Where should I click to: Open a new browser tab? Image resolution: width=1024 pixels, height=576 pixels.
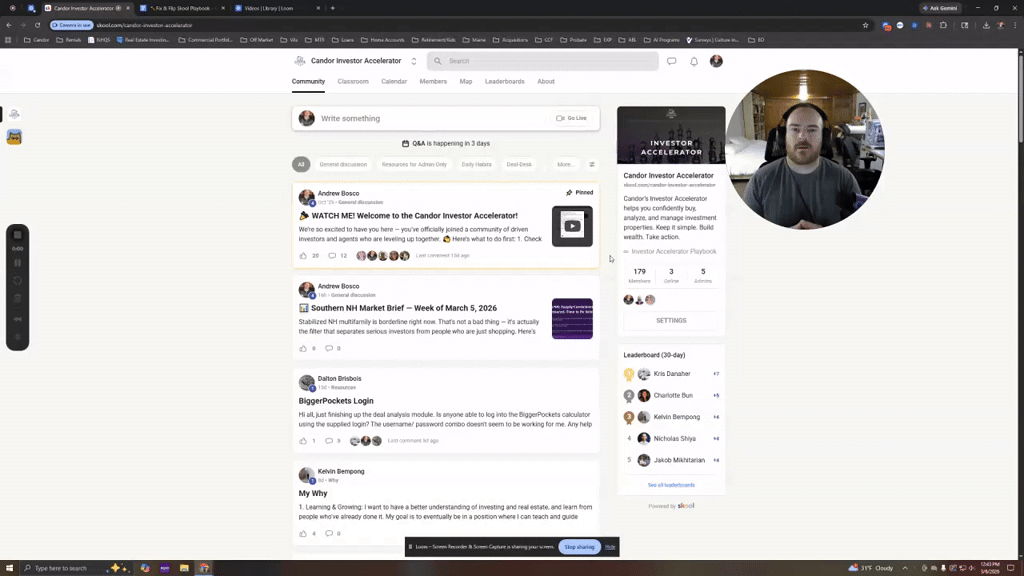click(x=332, y=8)
